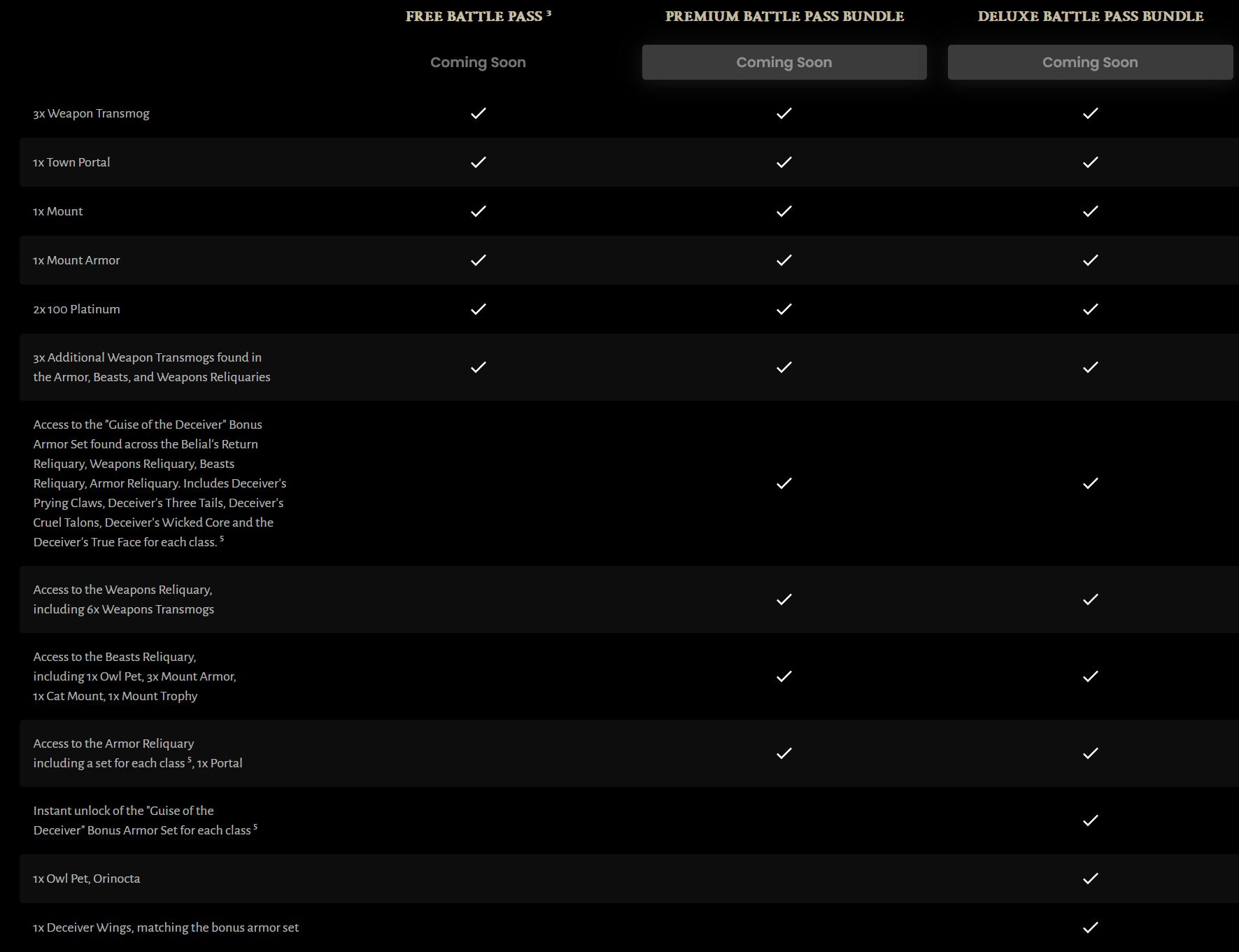This screenshot has height=952, width=1239.
Task: Select the 1x Owl Pet, Orinocta label
Action: coord(87,879)
